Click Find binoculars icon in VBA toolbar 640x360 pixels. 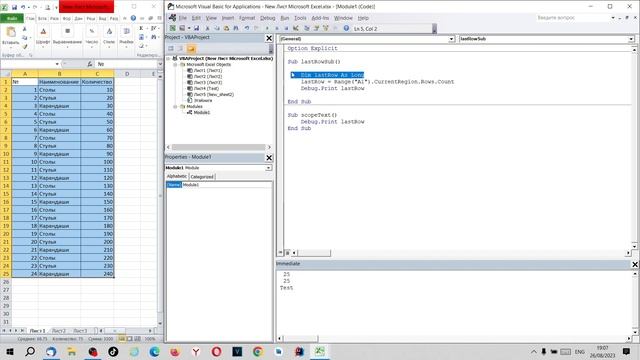coord(236,28)
